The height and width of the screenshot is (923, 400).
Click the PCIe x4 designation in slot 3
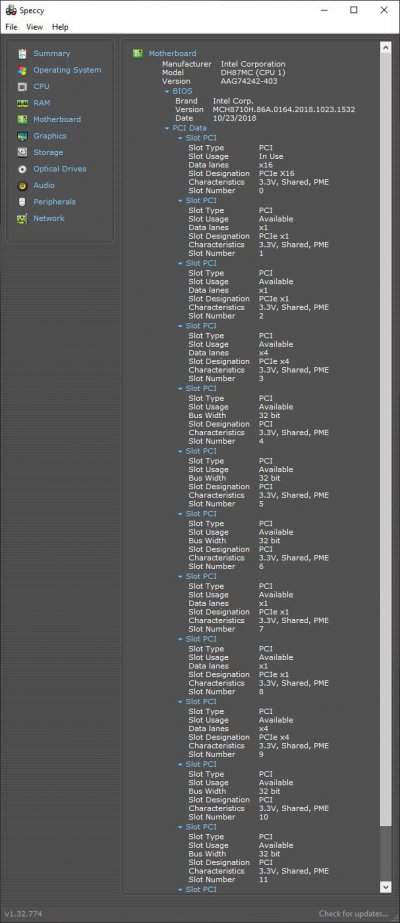pos(274,361)
